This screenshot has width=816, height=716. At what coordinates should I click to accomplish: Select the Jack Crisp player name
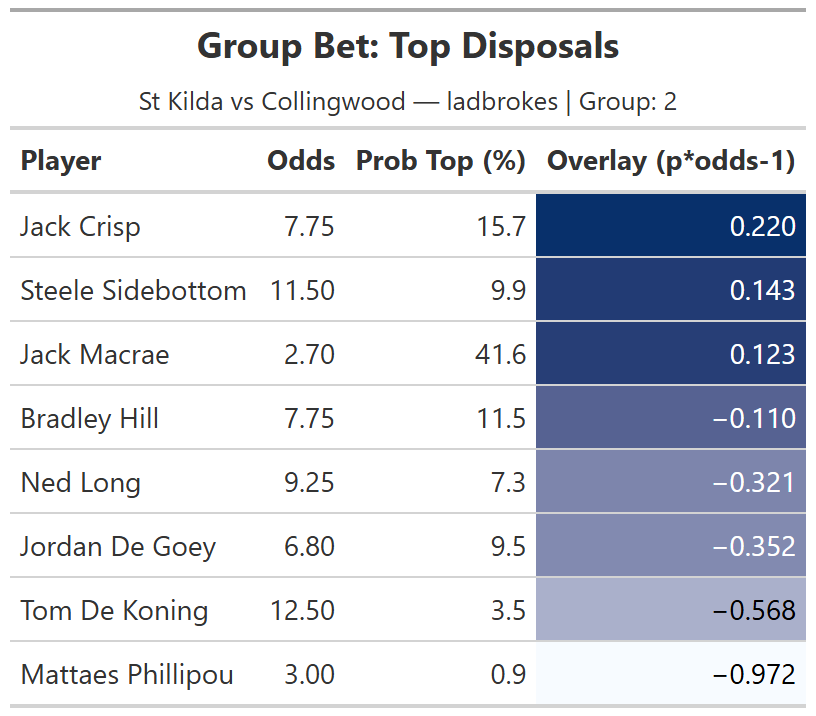(81, 227)
